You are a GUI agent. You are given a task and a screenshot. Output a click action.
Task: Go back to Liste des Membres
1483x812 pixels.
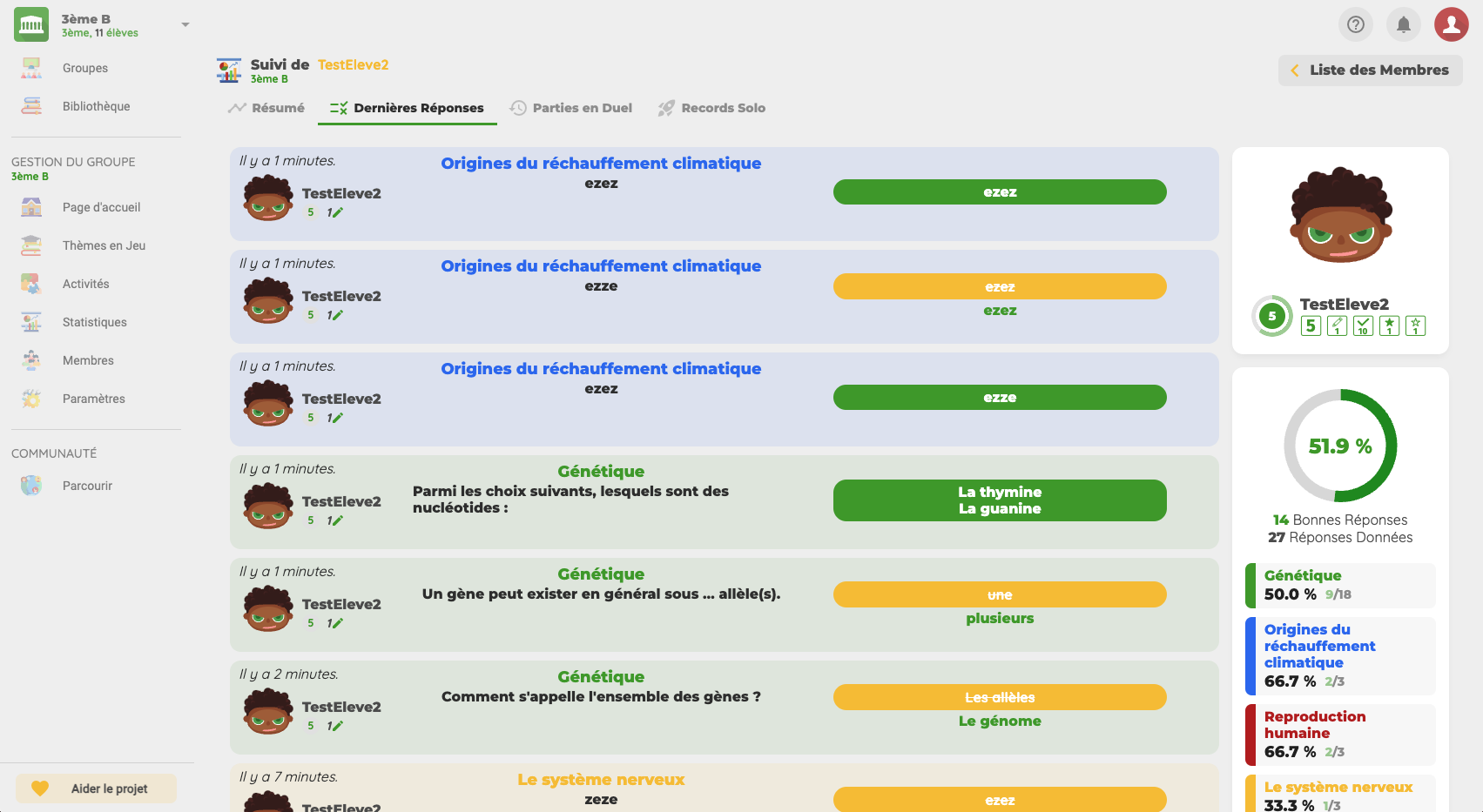tap(1370, 70)
